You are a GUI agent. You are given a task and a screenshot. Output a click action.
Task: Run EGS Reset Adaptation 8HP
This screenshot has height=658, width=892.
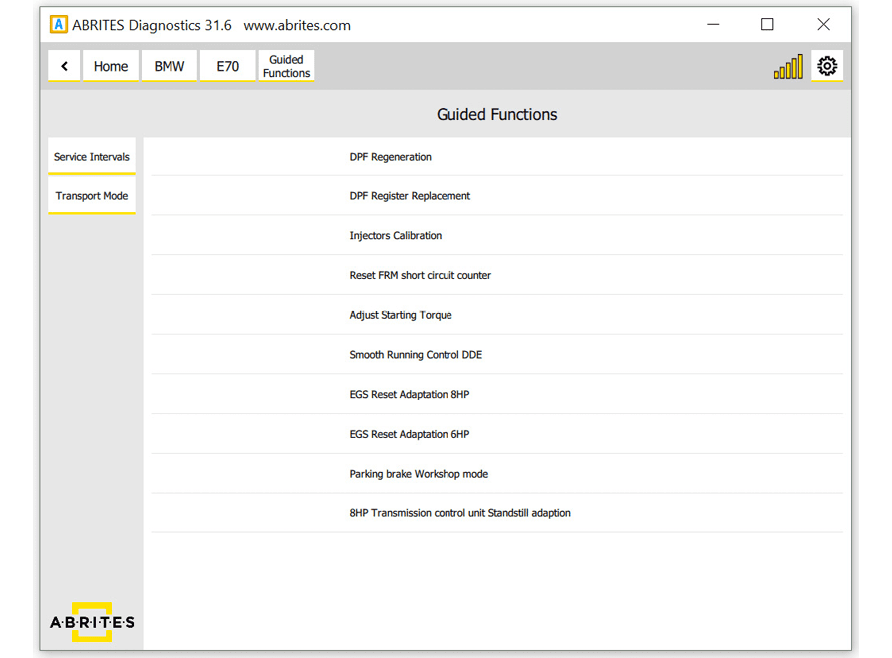pos(409,395)
